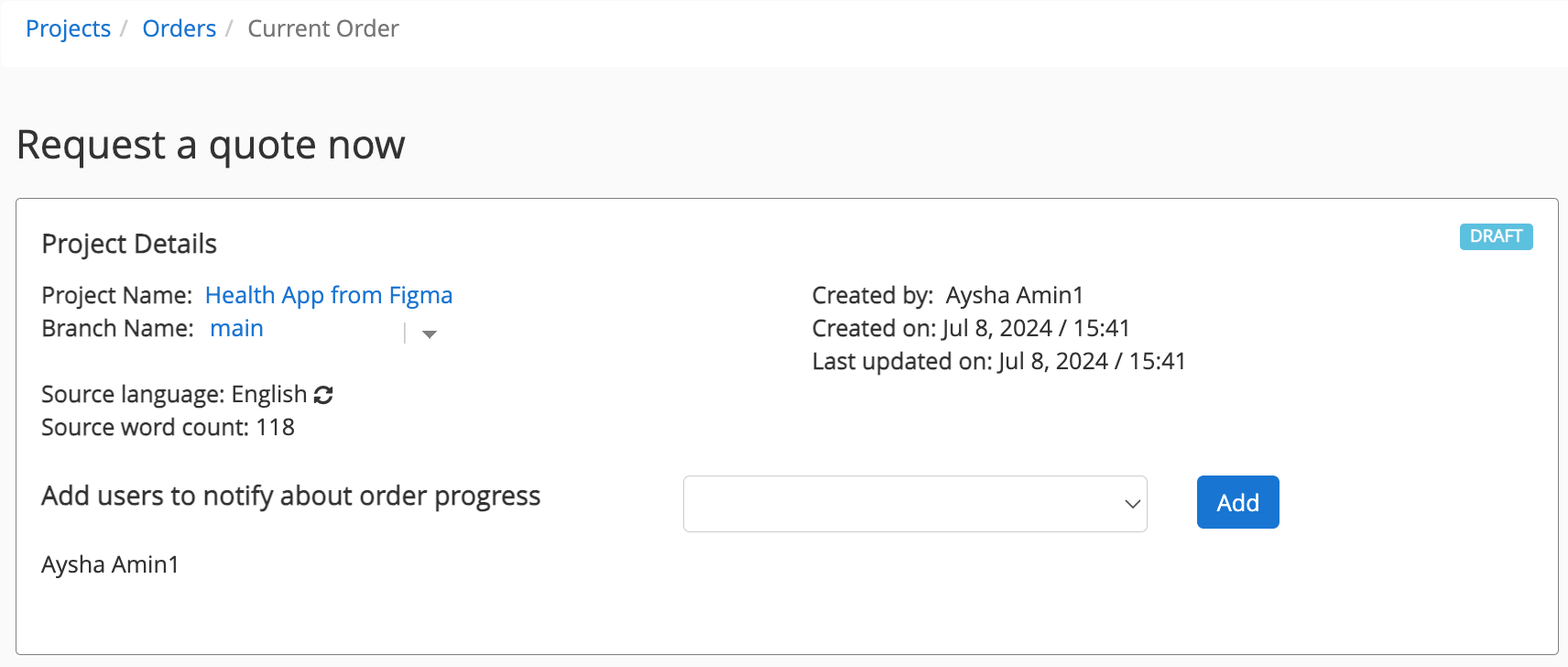Click the Last updated on timestamp
This screenshot has height=667, width=1568.
tap(998, 361)
